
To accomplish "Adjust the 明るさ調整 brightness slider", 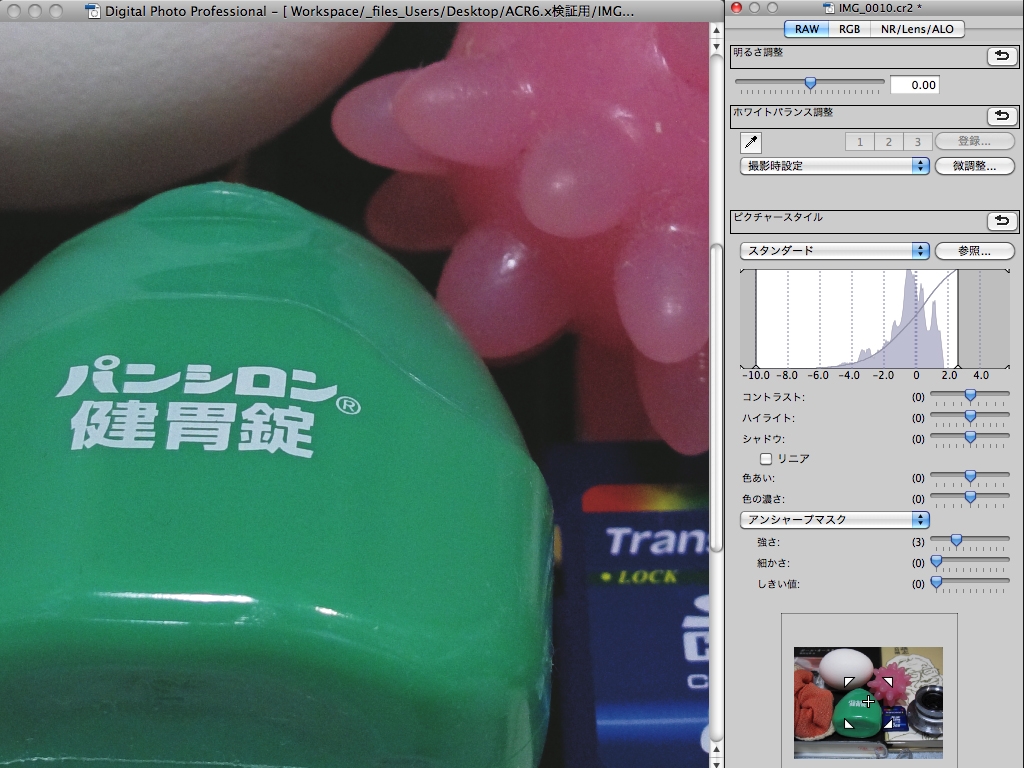I will [810, 83].
